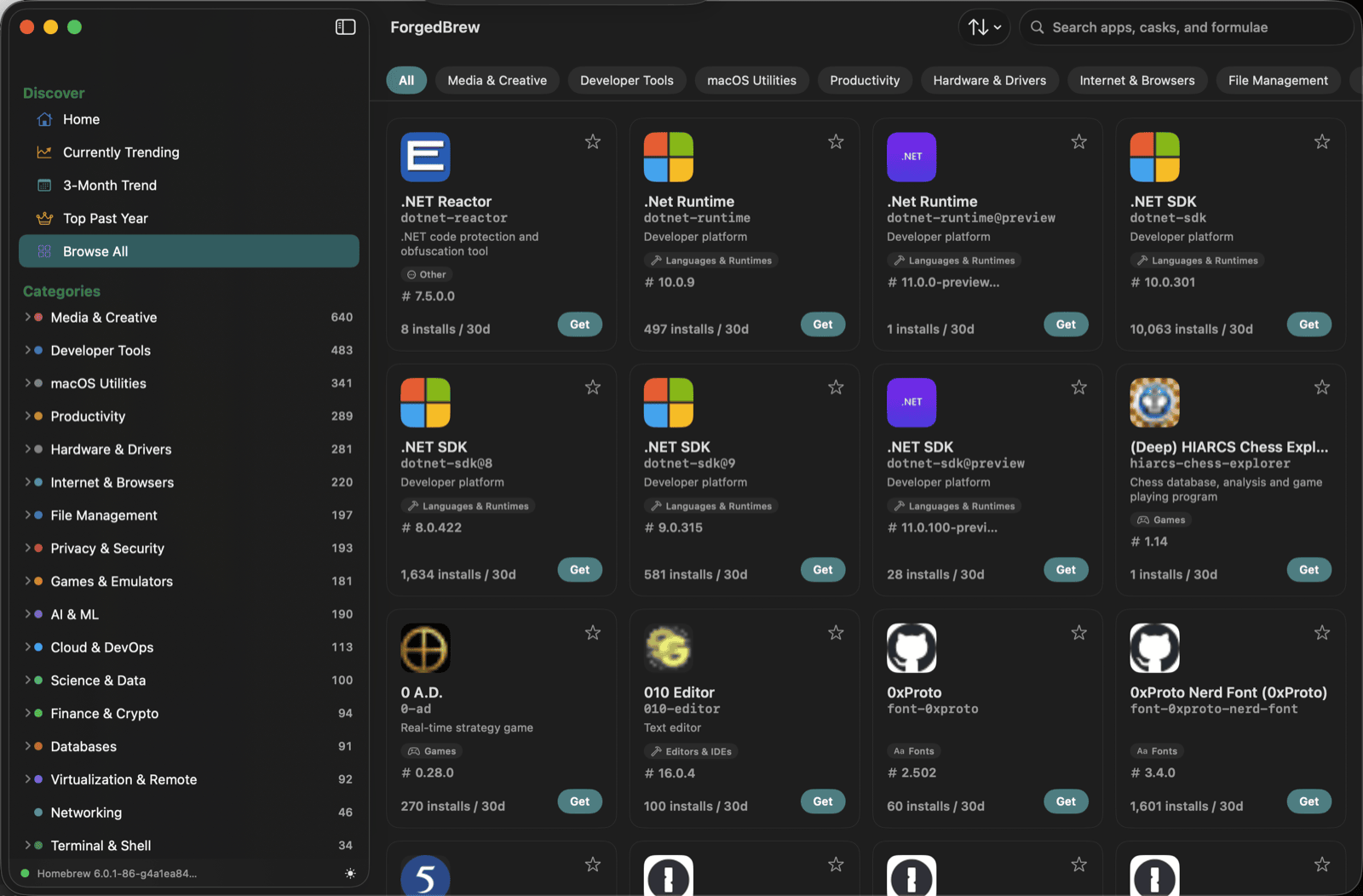Get 0xProto Nerd Font
Screen dimensions: 1363x896
(x=1309, y=801)
